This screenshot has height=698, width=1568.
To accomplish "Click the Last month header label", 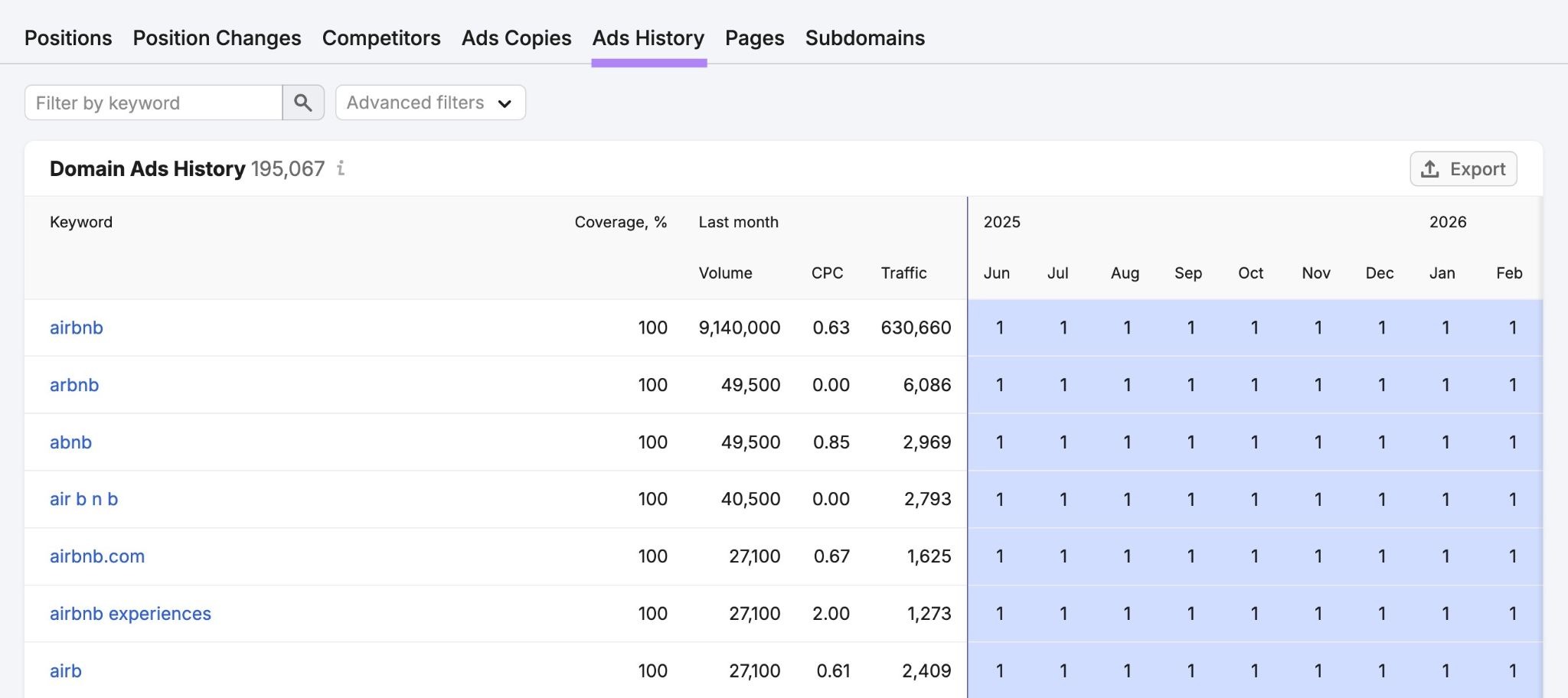I will tap(739, 222).
